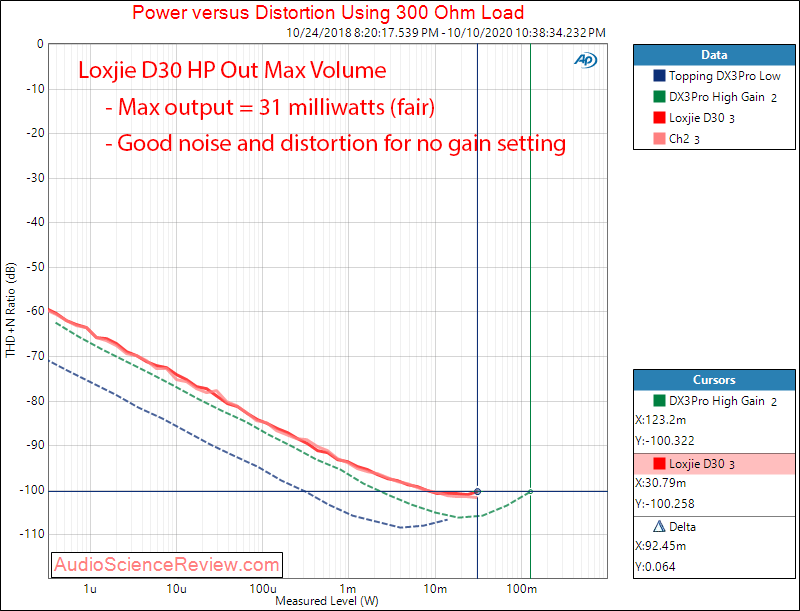Click the red Loxjie D30 swatch in Data panel
Image resolution: width=800 pixels, height=611 pixels.
(x=659, y=118)
